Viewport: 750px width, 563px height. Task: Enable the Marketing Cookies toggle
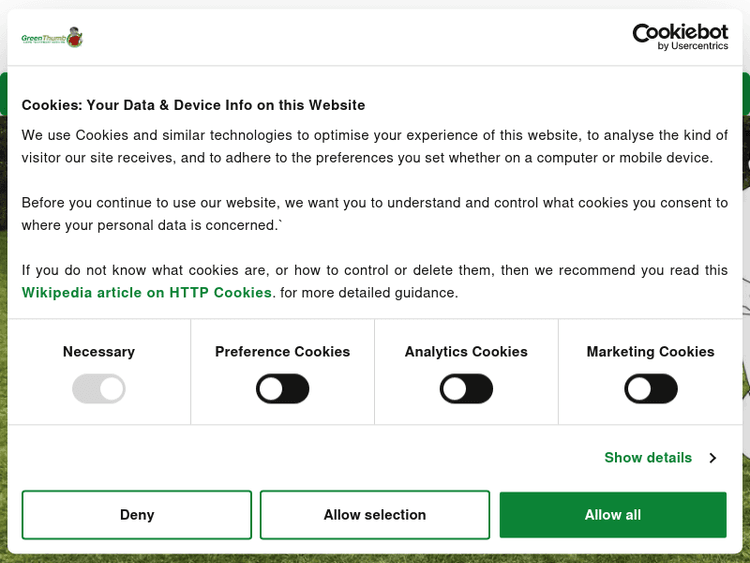point(650,389)
